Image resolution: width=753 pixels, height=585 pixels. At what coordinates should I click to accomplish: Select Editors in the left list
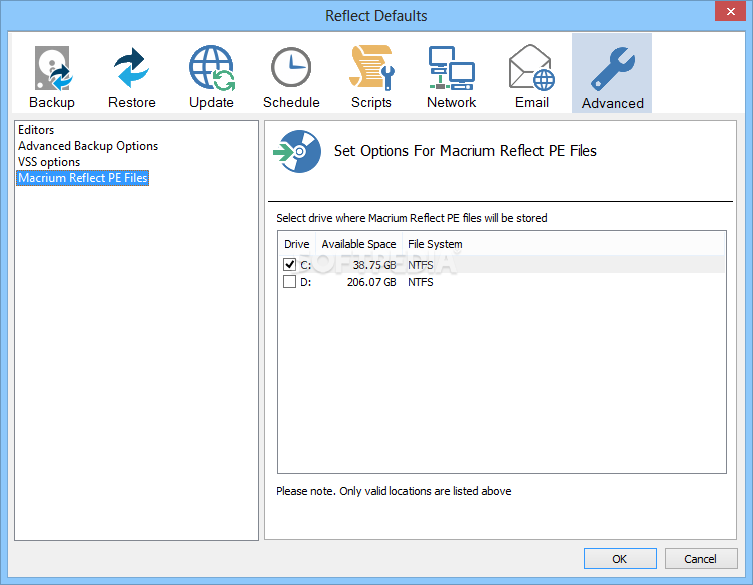[x=36, y=130]
